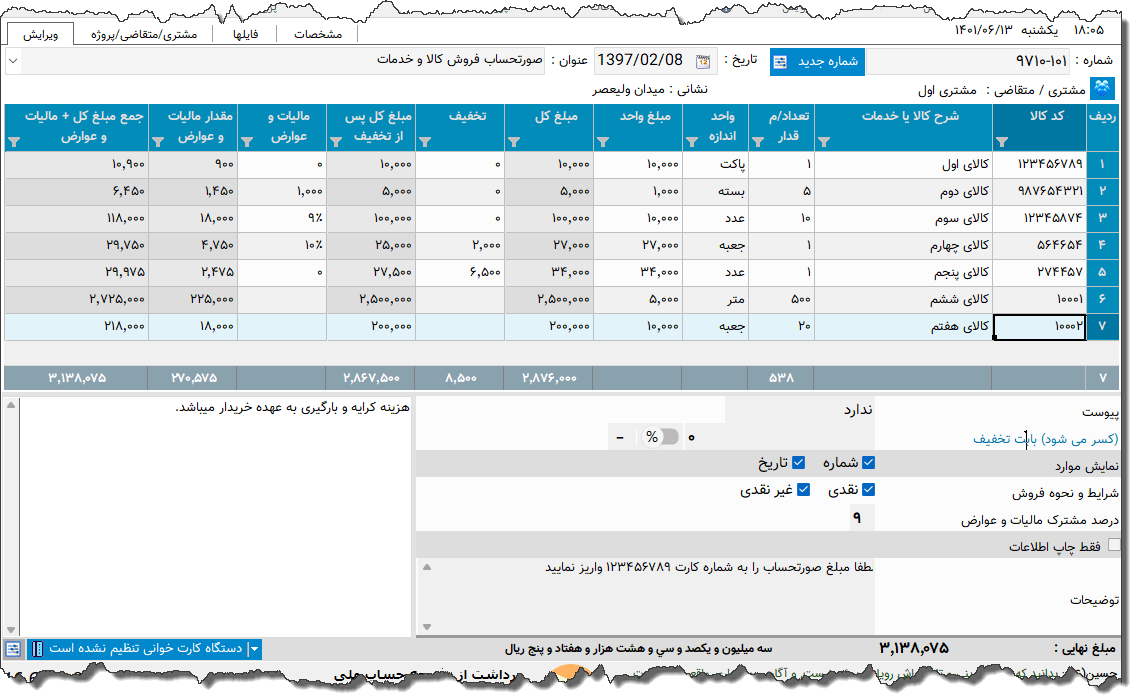Click the filter icon in کد کالا column
Image resolution: width=1130 pixels, height=695 pixels.
click(1002, 142)
